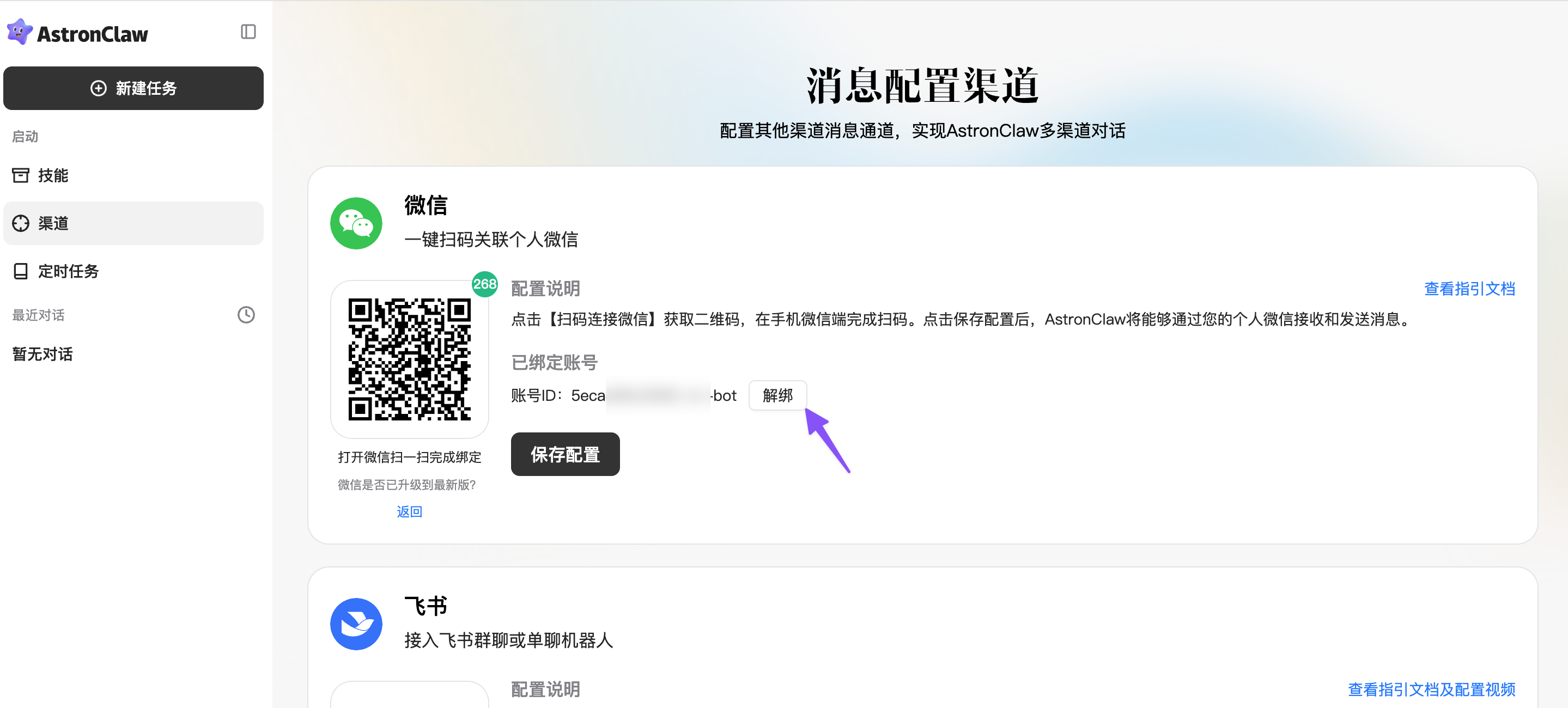
Task: Click the history clock icon beside 最近对话
Action: pos(246,315)
